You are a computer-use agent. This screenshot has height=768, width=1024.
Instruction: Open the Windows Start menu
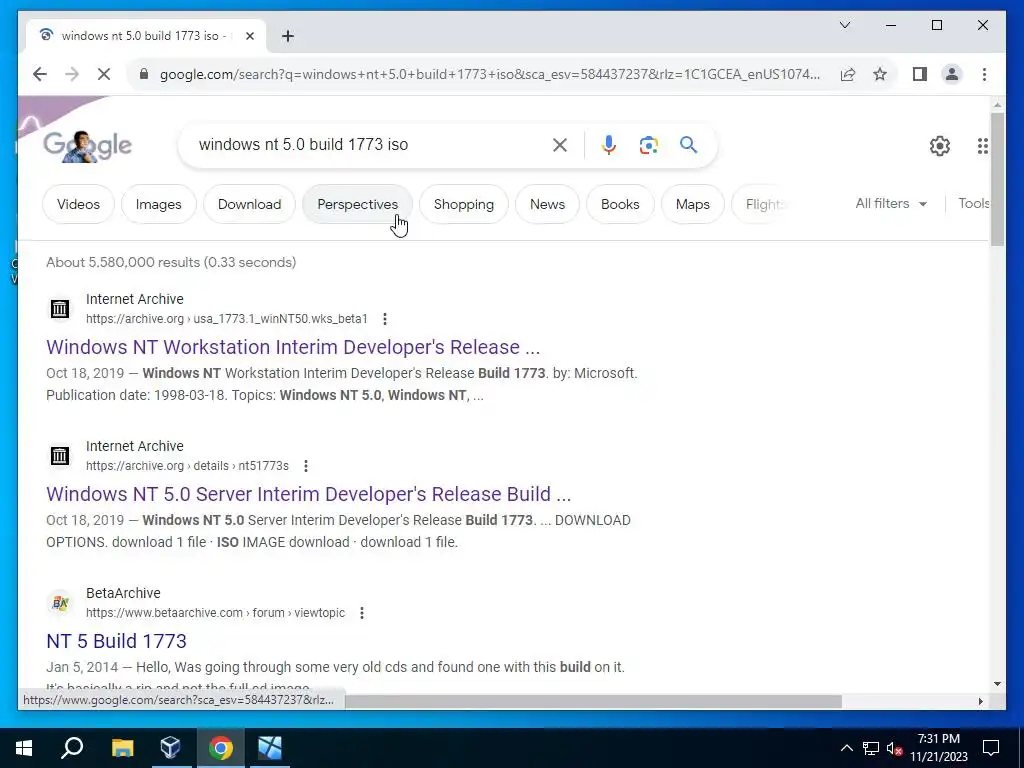tap(24, 748)
